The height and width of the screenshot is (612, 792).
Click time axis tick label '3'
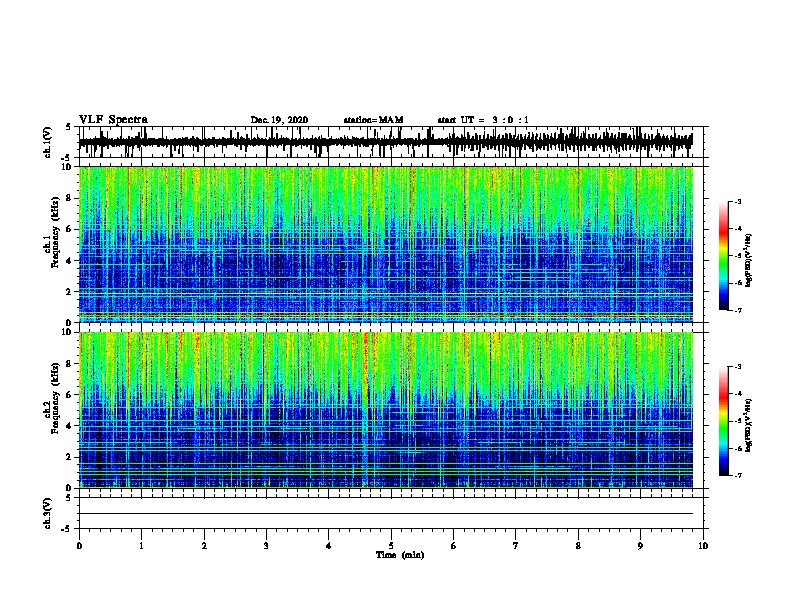click(x=266, y=546)
